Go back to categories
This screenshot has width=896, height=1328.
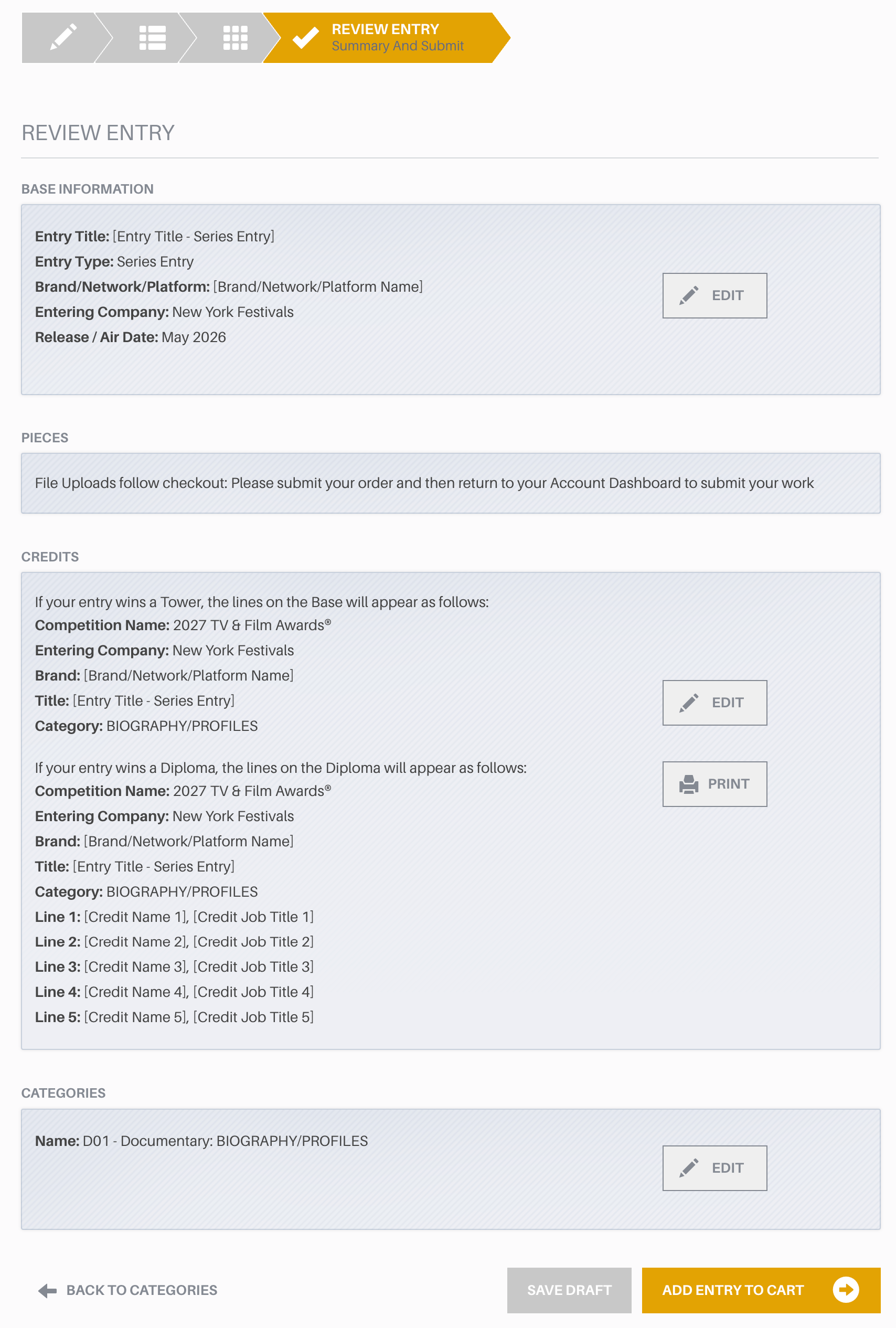pyautogui.click(x=127, y=1290)
